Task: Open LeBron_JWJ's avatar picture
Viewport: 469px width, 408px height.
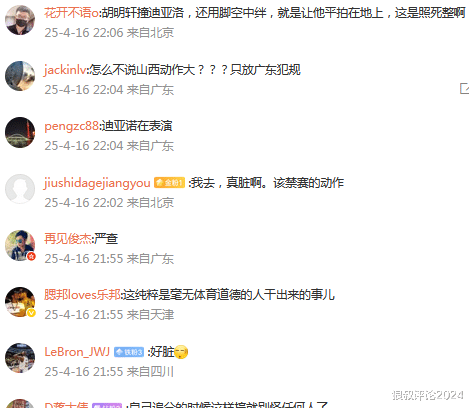Action: click(x=20, y=358)
